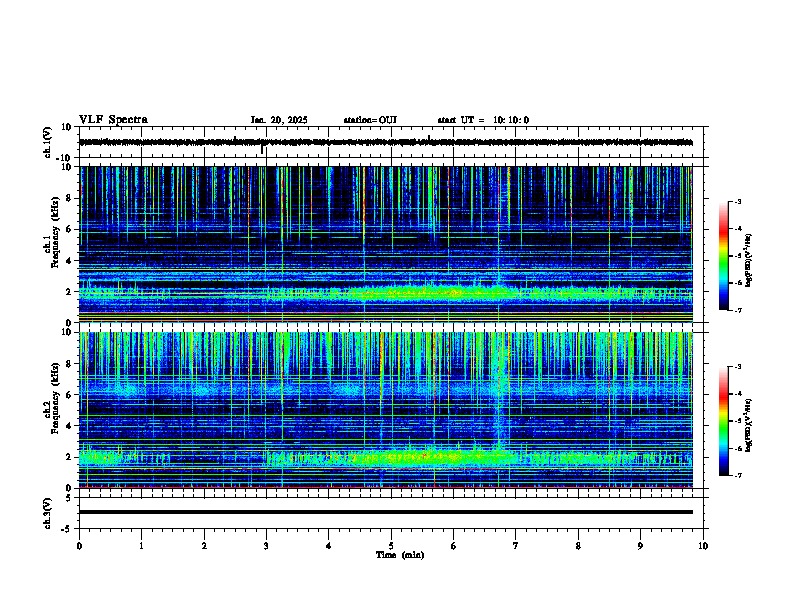Click the "2" kHz tick of ch.2 spectrogram
The width and height of the screenshot is (792, 612).
pyautogui.click(x=69, y=457)
